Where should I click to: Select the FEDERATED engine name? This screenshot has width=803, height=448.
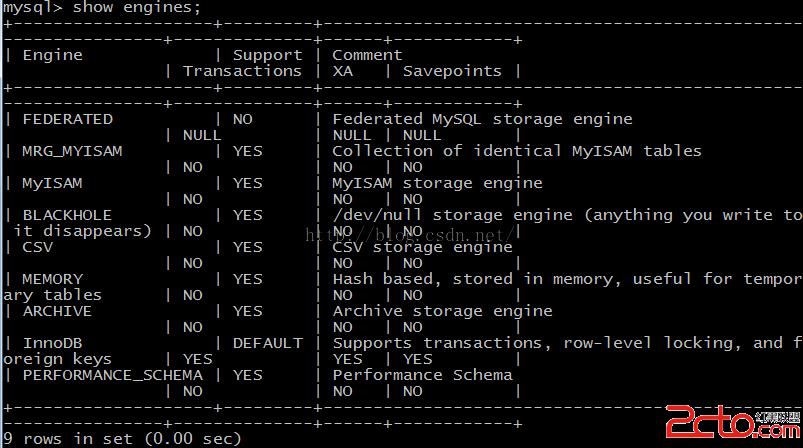(x=68, y=119)
